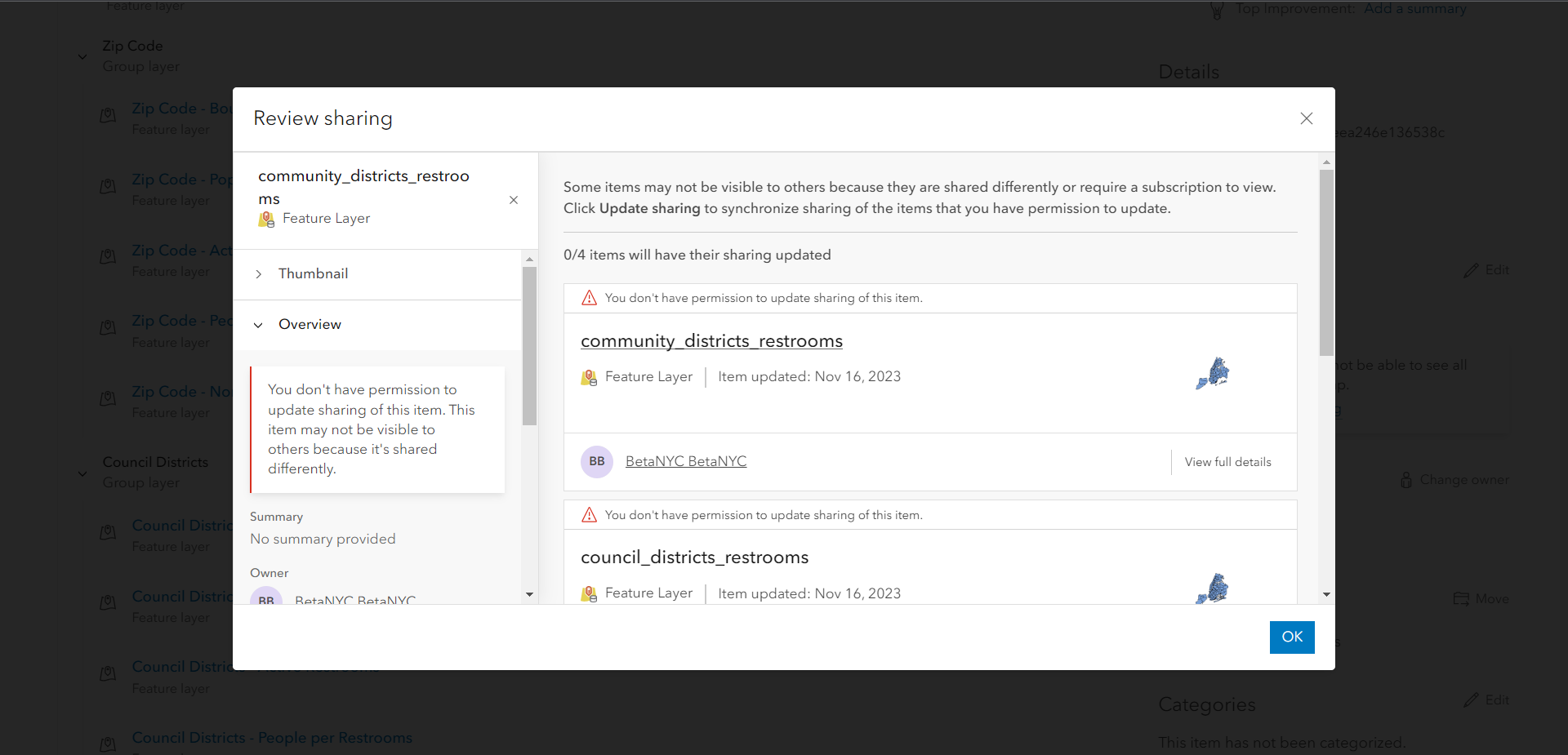Click the OK button

click(1291, 637)
